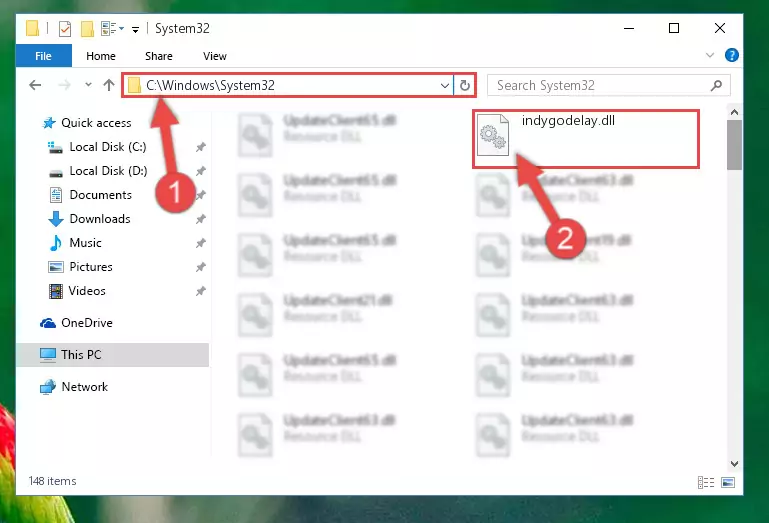Maximize the System32 window
This screenshot has height=523, width=769.
coord(674,28)
